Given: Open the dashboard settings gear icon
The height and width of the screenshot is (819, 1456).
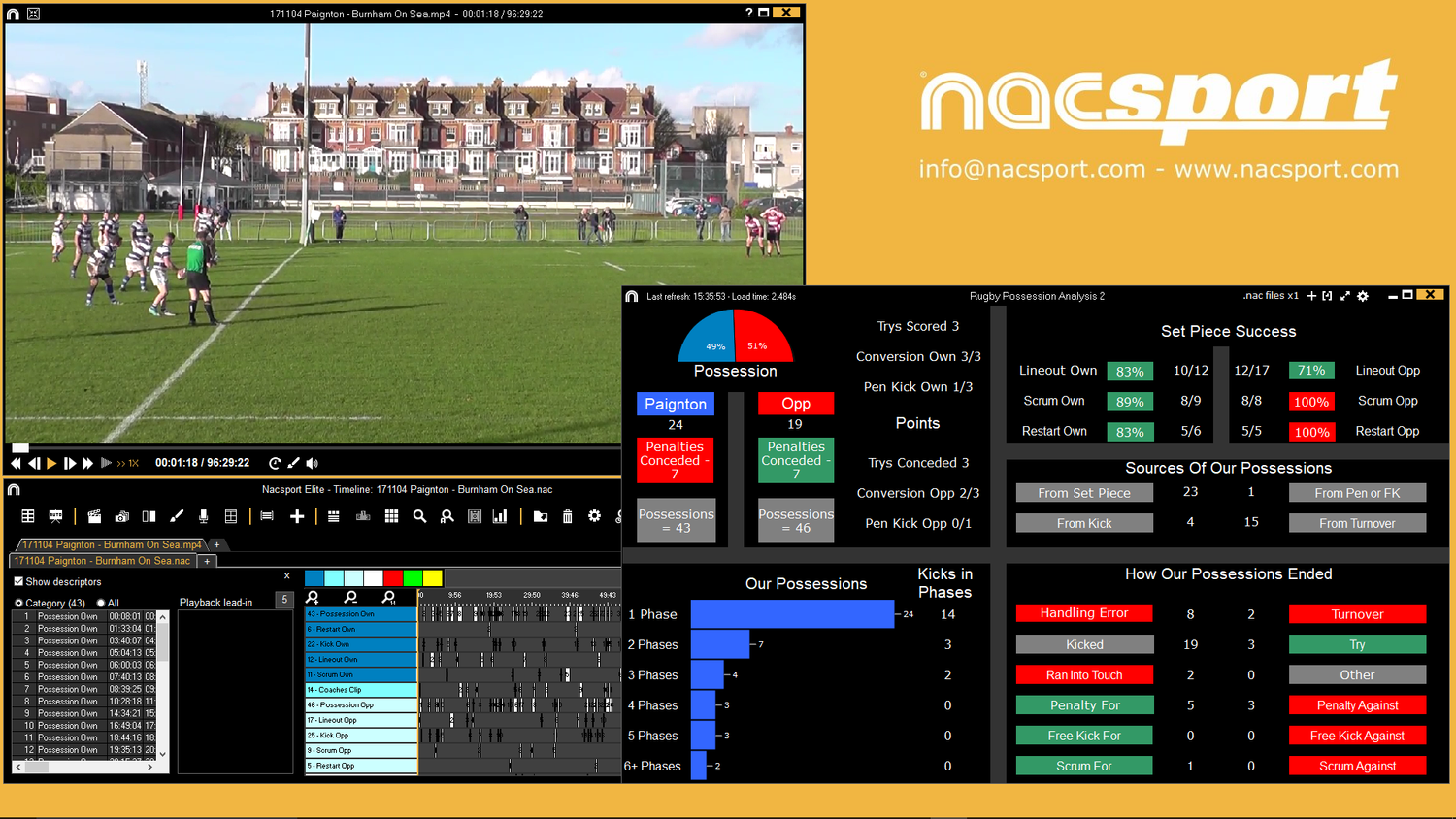Looking at the screenshot, I should (1362, 296).
